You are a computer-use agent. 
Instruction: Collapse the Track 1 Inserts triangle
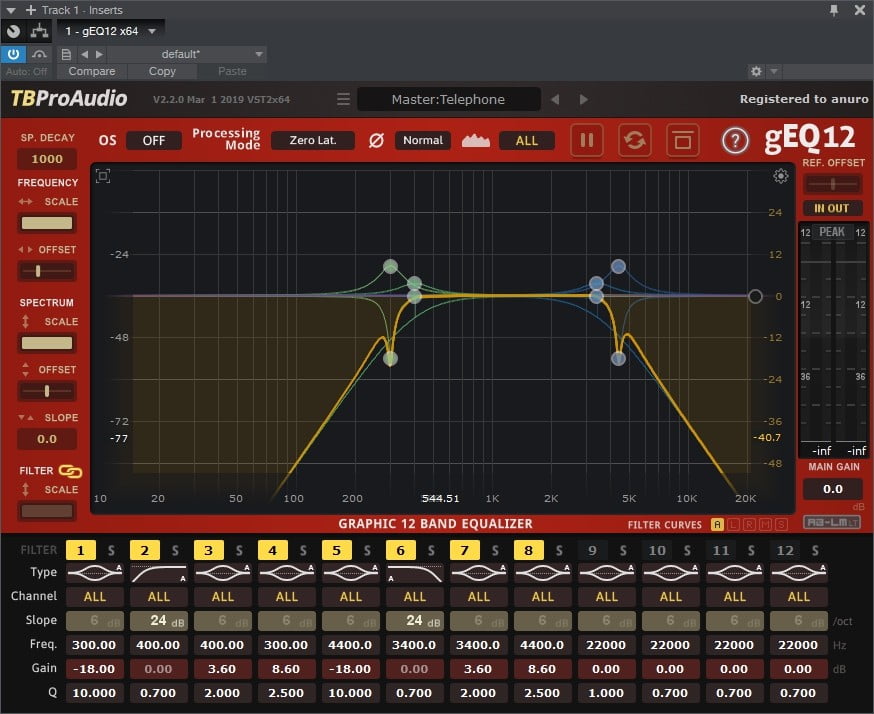tap(11, 10)
